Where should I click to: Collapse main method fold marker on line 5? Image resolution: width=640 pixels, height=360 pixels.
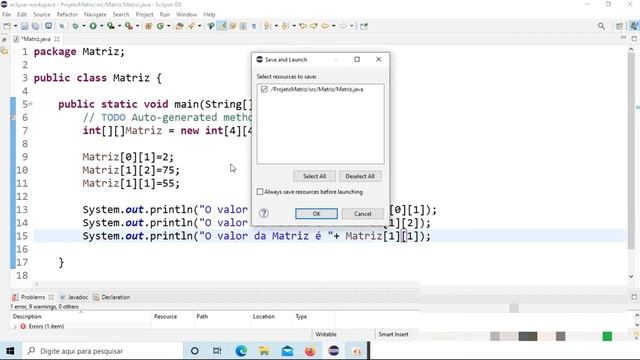pyautogui.click(x=31, y=104)
